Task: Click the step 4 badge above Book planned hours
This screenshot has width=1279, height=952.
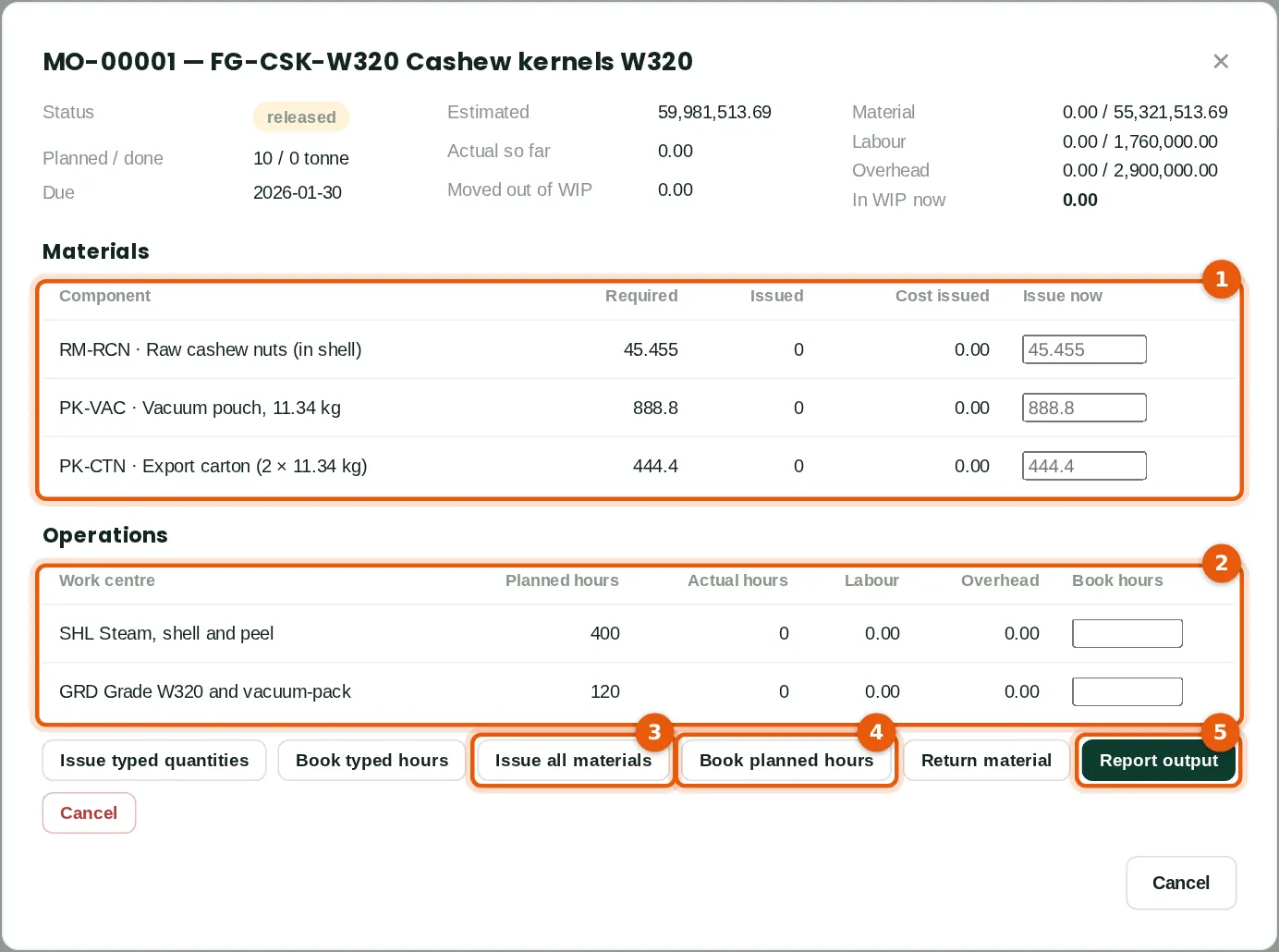Action: point(876,732)
